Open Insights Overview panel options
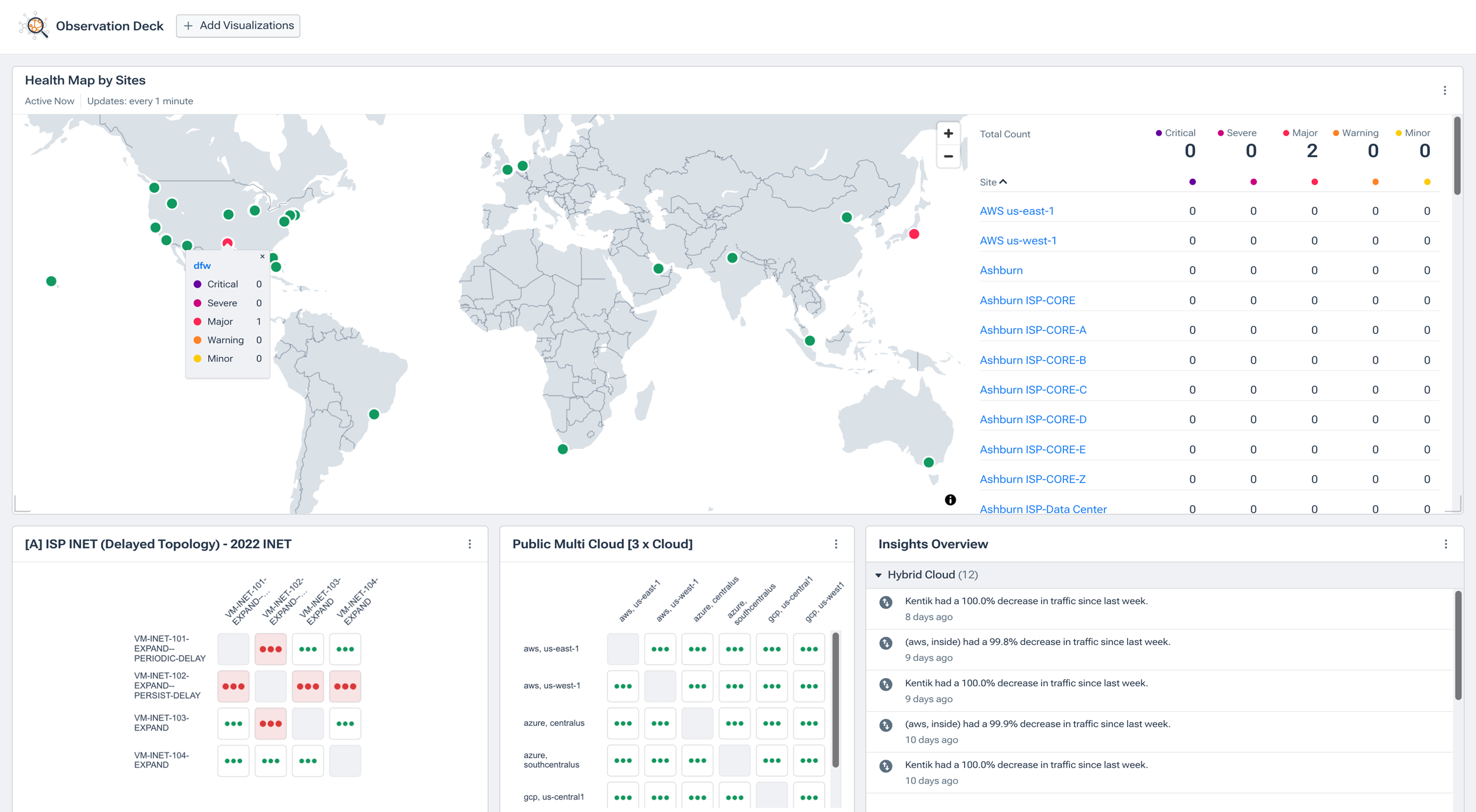The image size is (1476, 812). pyautogui.click(x=1446, y=544)
